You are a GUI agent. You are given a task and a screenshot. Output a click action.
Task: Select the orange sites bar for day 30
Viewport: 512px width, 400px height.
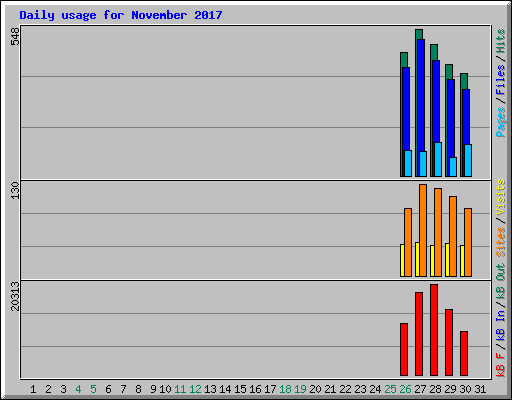point(468,242)
